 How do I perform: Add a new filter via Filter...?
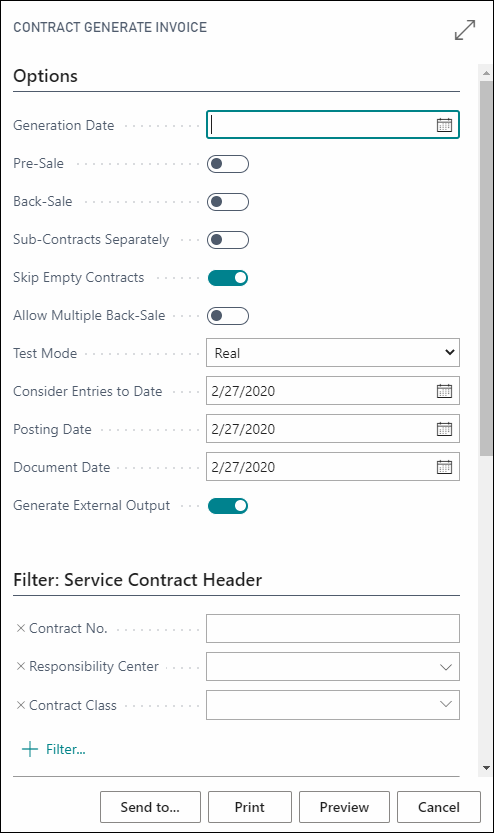[54, 749]
